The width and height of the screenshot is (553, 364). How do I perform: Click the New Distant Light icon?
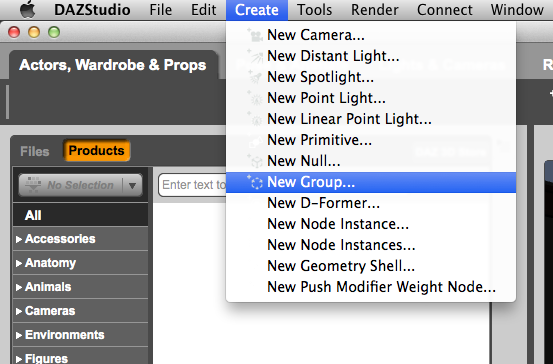(x=255, y=56)
